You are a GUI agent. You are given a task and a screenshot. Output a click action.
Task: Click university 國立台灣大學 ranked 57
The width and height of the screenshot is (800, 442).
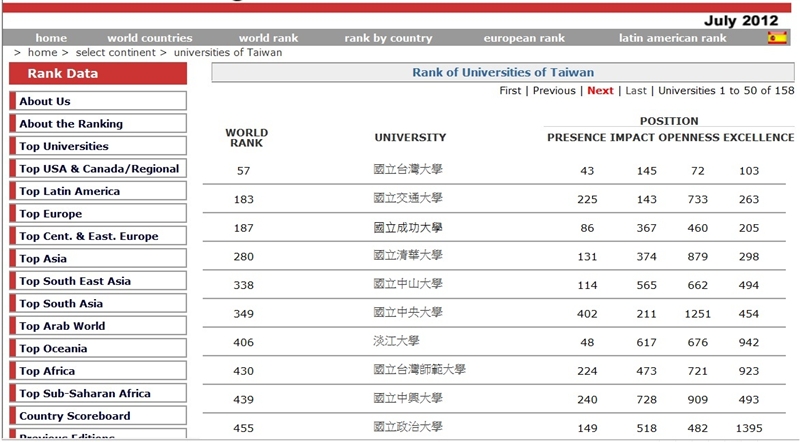tap(407, 171)
